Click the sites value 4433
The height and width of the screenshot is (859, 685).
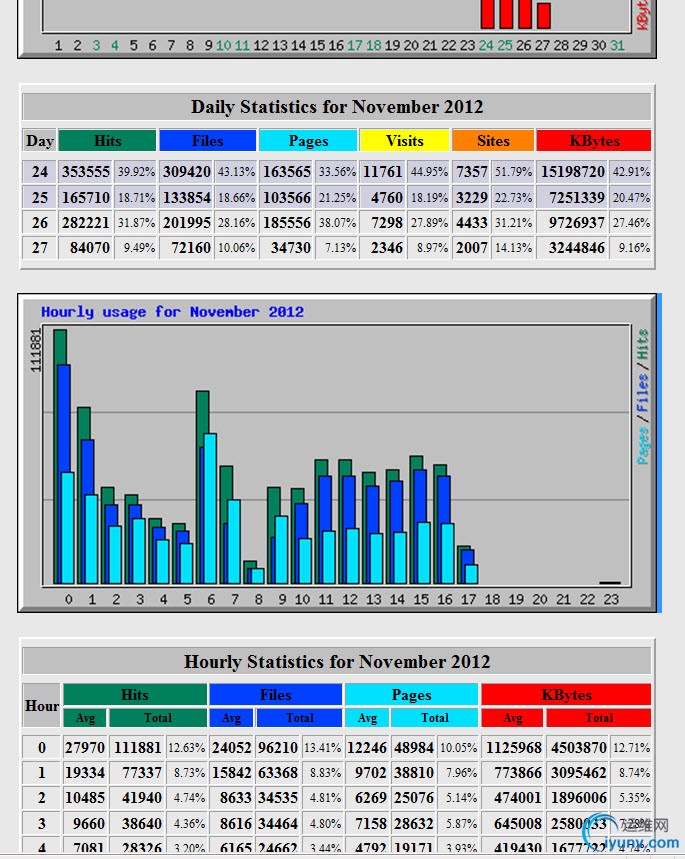(x=471, y=222)
